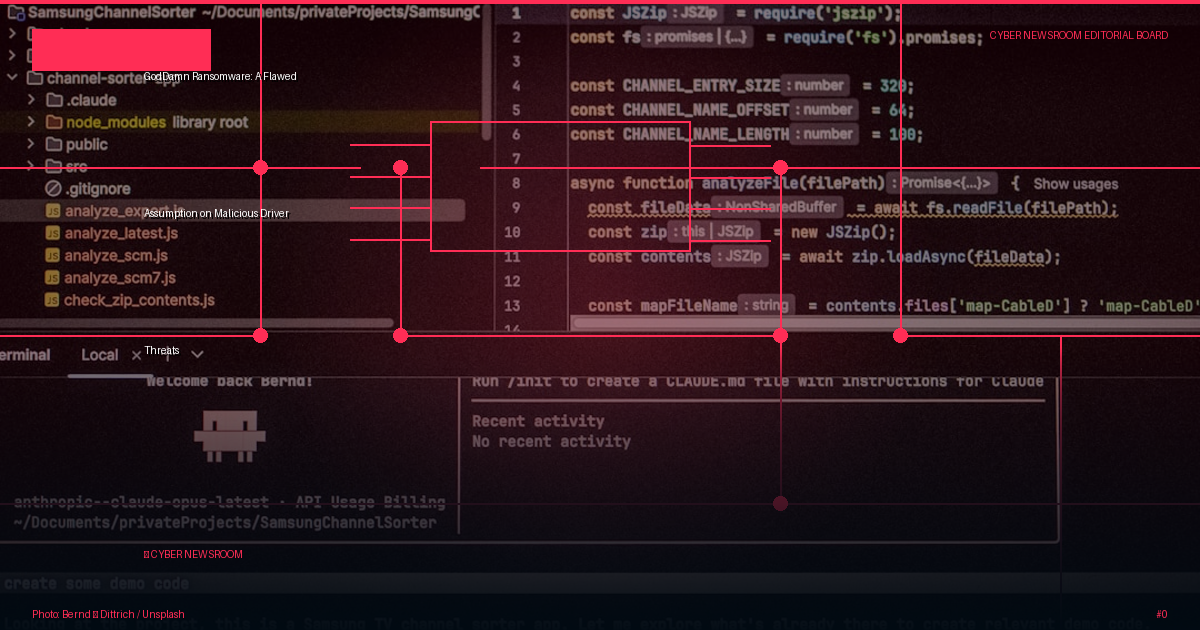This screenshot has width=1200, height=630.
Task: Click line number 1 in the gutter
Action: click(516, 13)
